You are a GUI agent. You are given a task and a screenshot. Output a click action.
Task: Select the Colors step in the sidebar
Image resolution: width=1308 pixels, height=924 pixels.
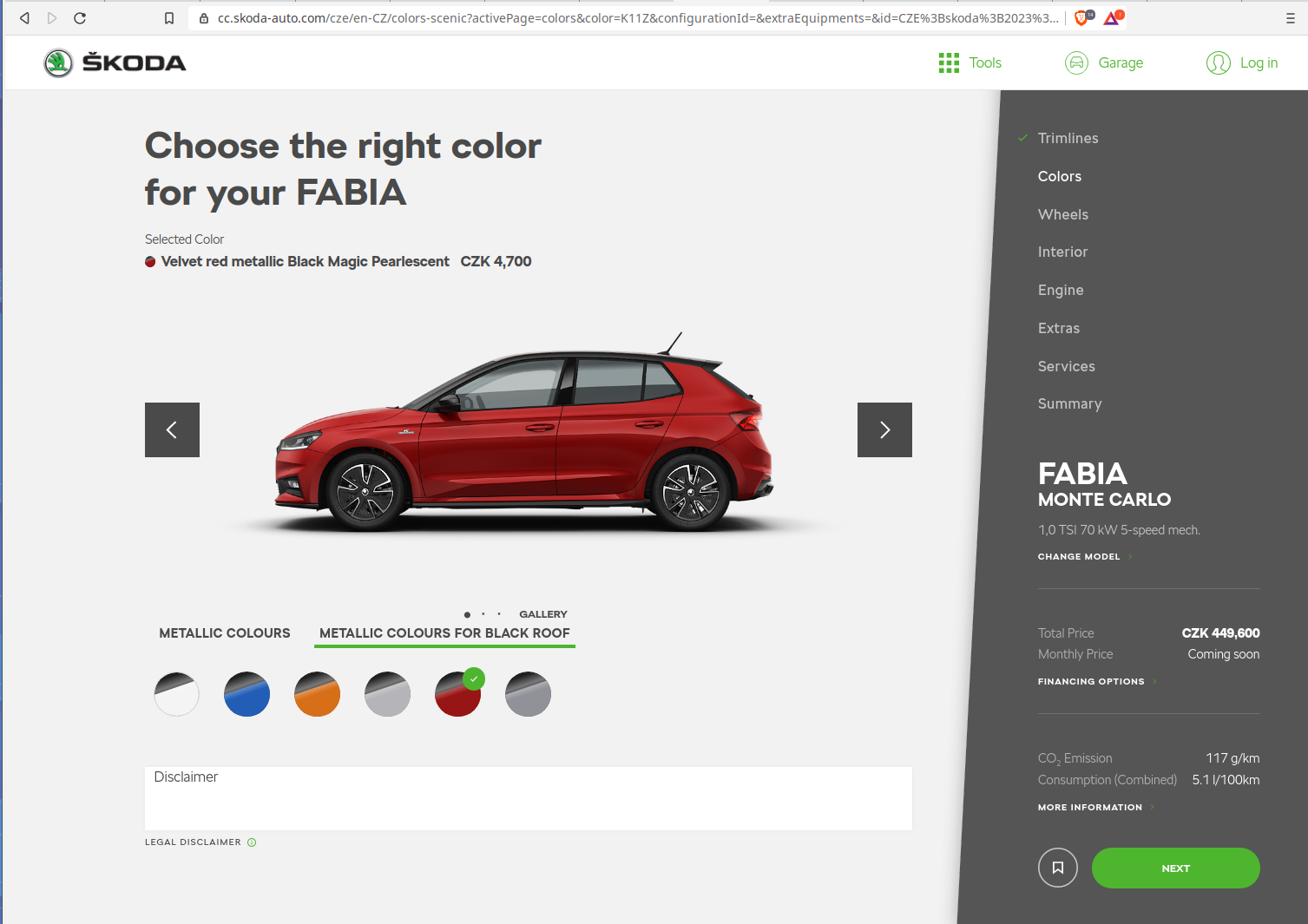click(x=1059, y=176)
